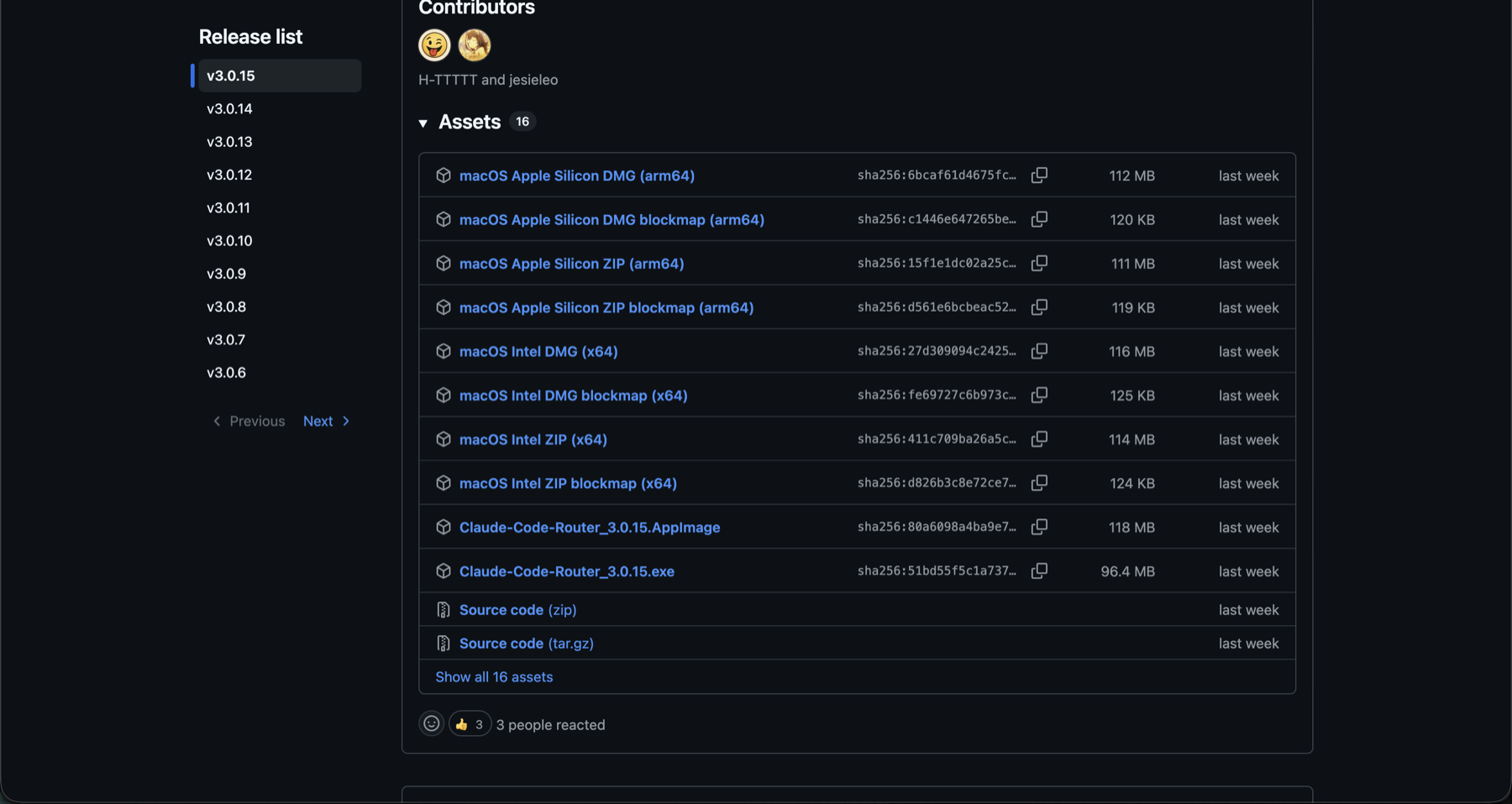Click the hash text sha256:51bd55f5c1a737…
Screen dimensions: 1512x804
(x=937, y=570)
